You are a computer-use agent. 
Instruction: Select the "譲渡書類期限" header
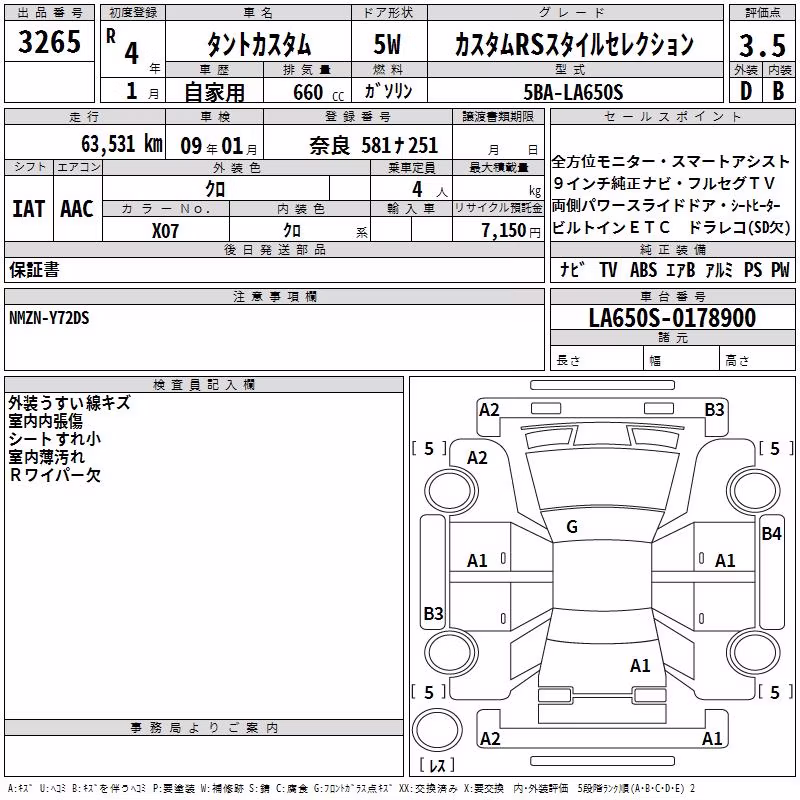pos(498,116)
